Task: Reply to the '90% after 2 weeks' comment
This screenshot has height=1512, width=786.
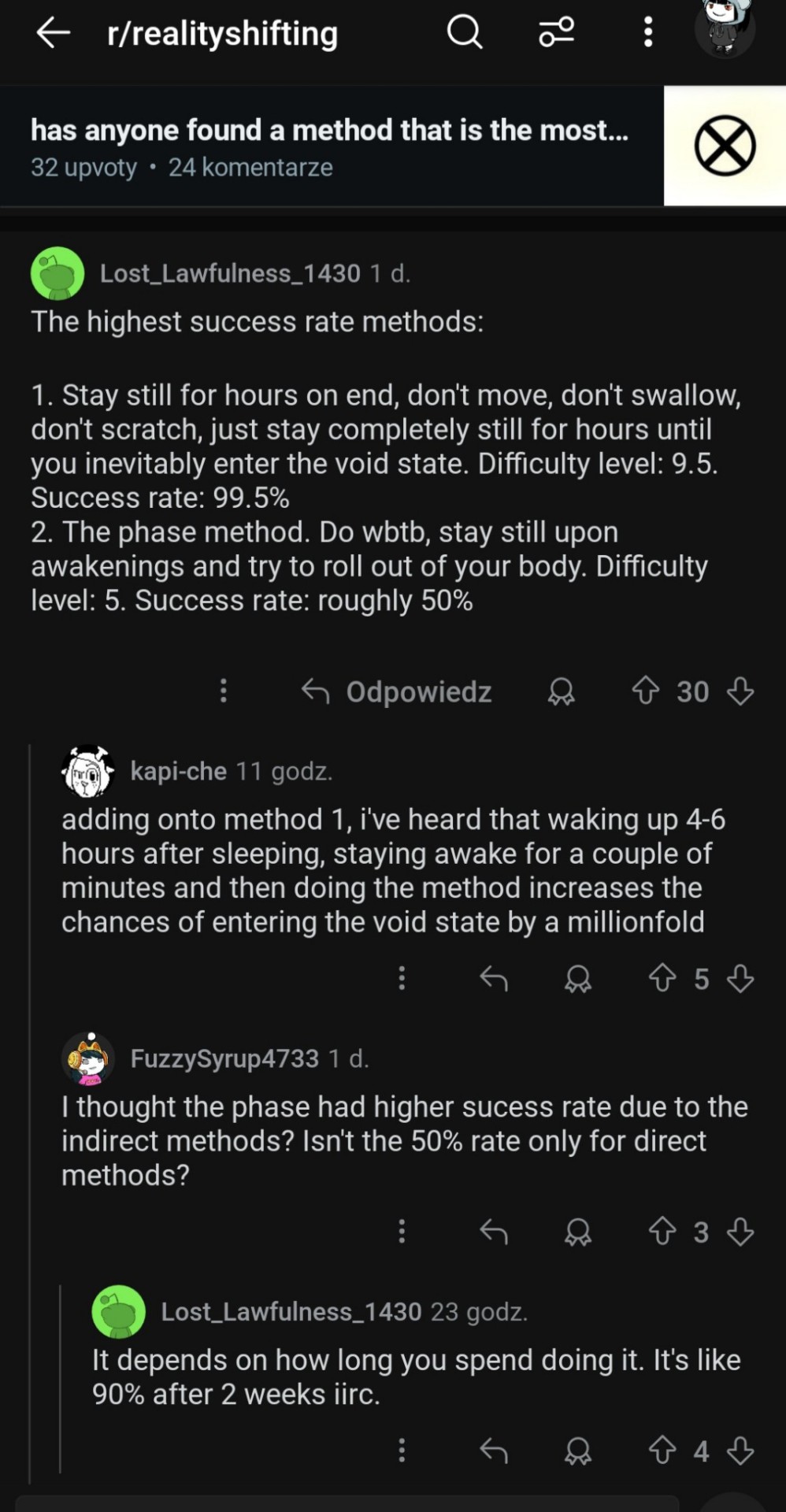Action: (x=494, y=1451)
